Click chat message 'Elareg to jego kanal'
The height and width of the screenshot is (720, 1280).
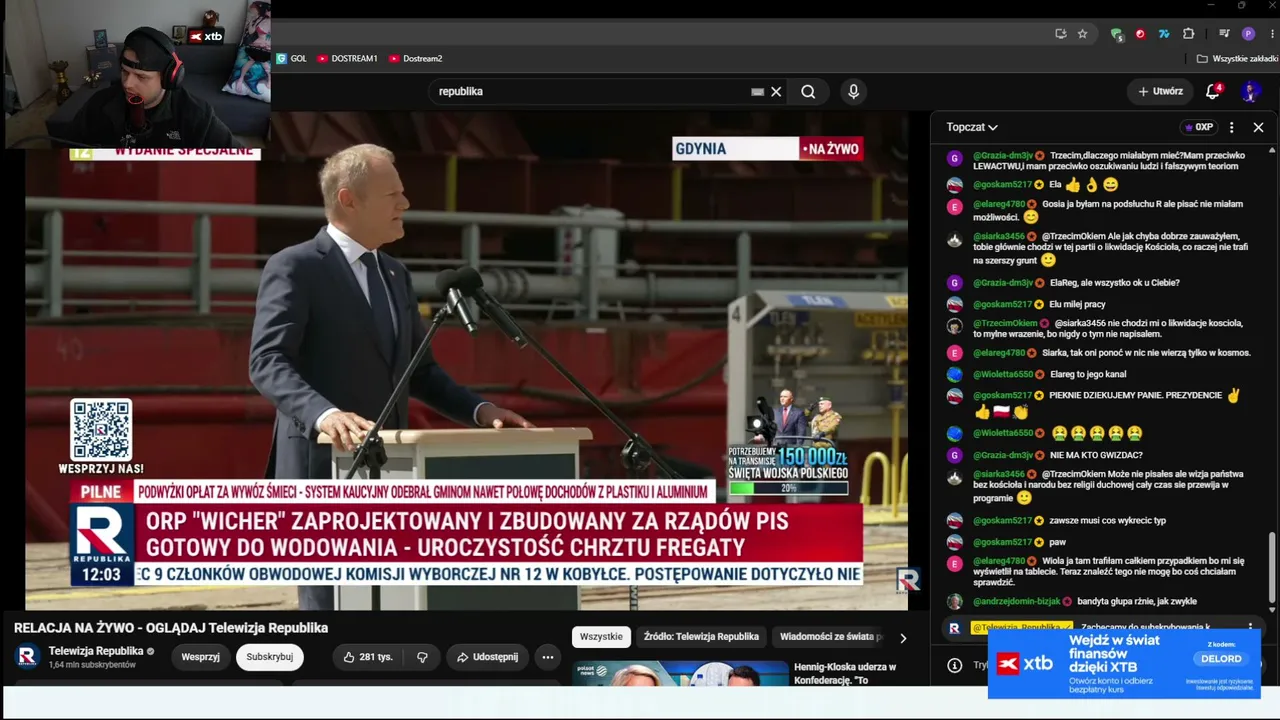(x=1088, y=374)
